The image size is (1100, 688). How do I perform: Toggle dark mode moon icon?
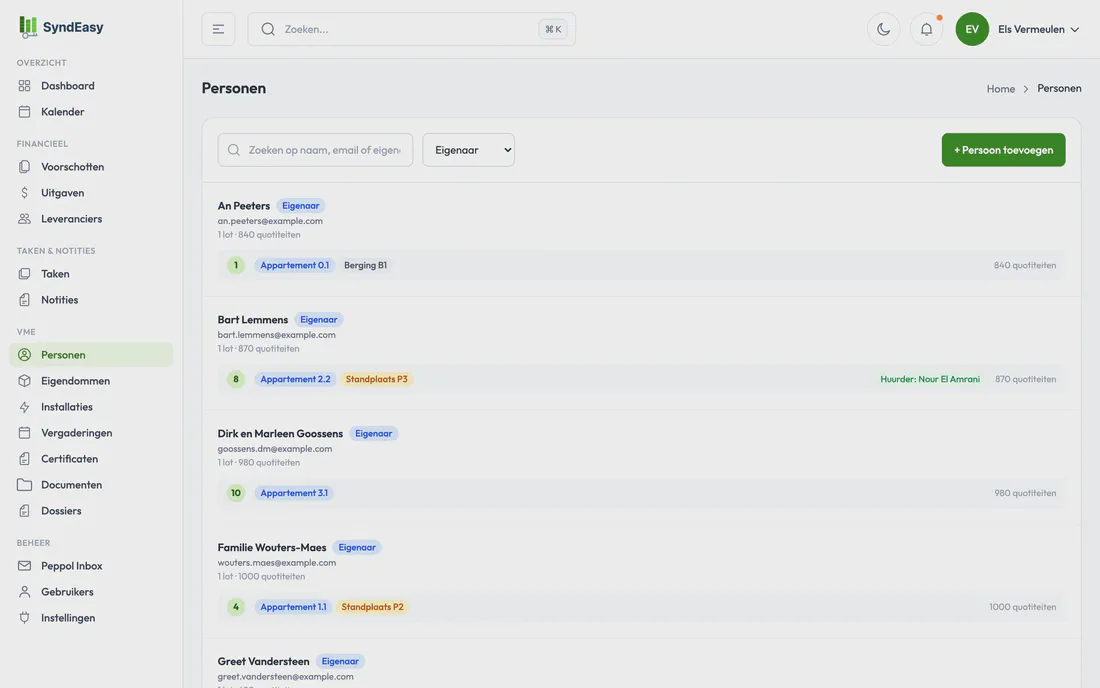[883, 29]
